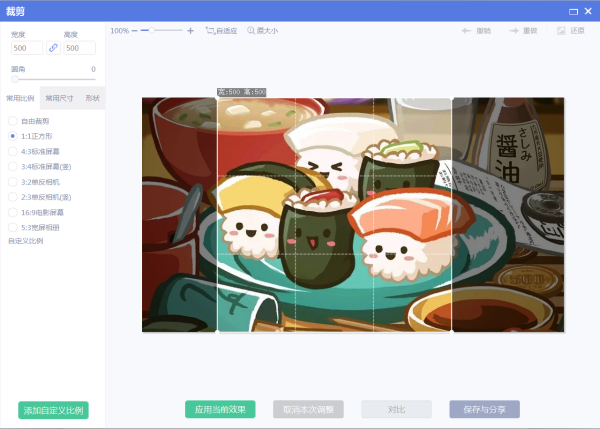Image resolution: width=600 pixels, height=429 pixels.
Task: Select the 16:9电影屏幕 ratio
Action: [x=36, y=212]
